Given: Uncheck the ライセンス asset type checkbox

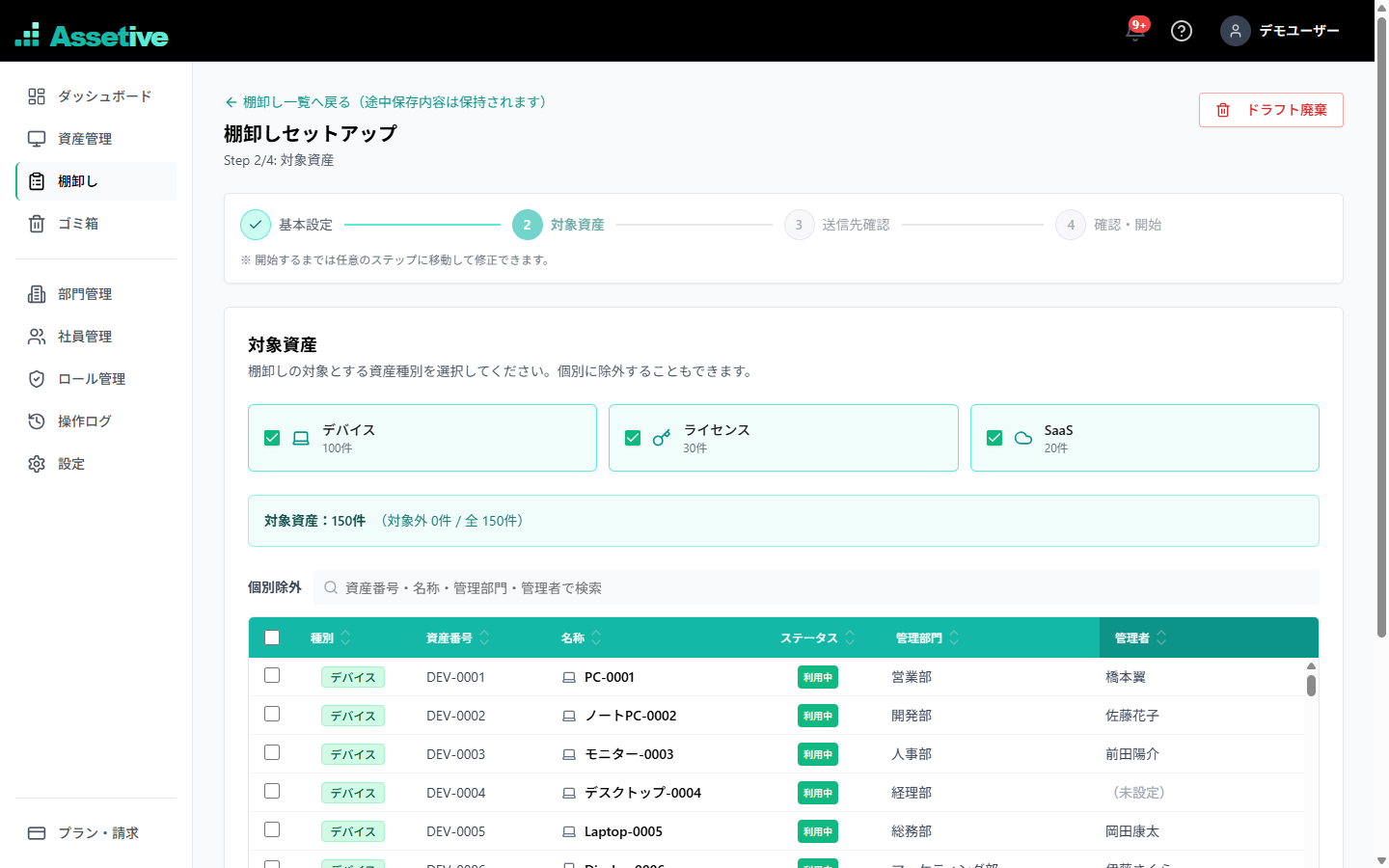Looking at the screenshot, I should pyautogui.click(x=633, y=438).
